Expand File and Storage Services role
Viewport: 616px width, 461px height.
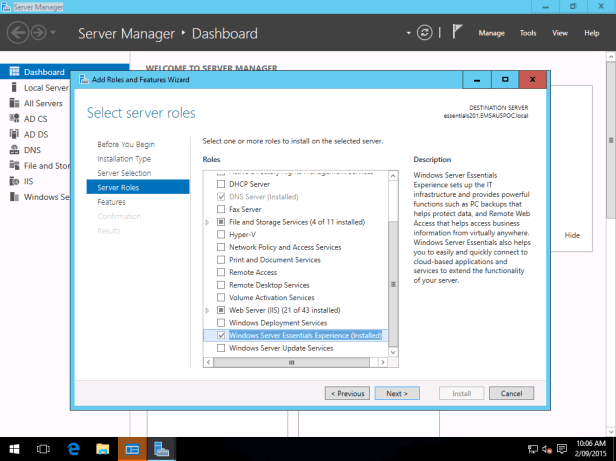click(x=207, y=221)
